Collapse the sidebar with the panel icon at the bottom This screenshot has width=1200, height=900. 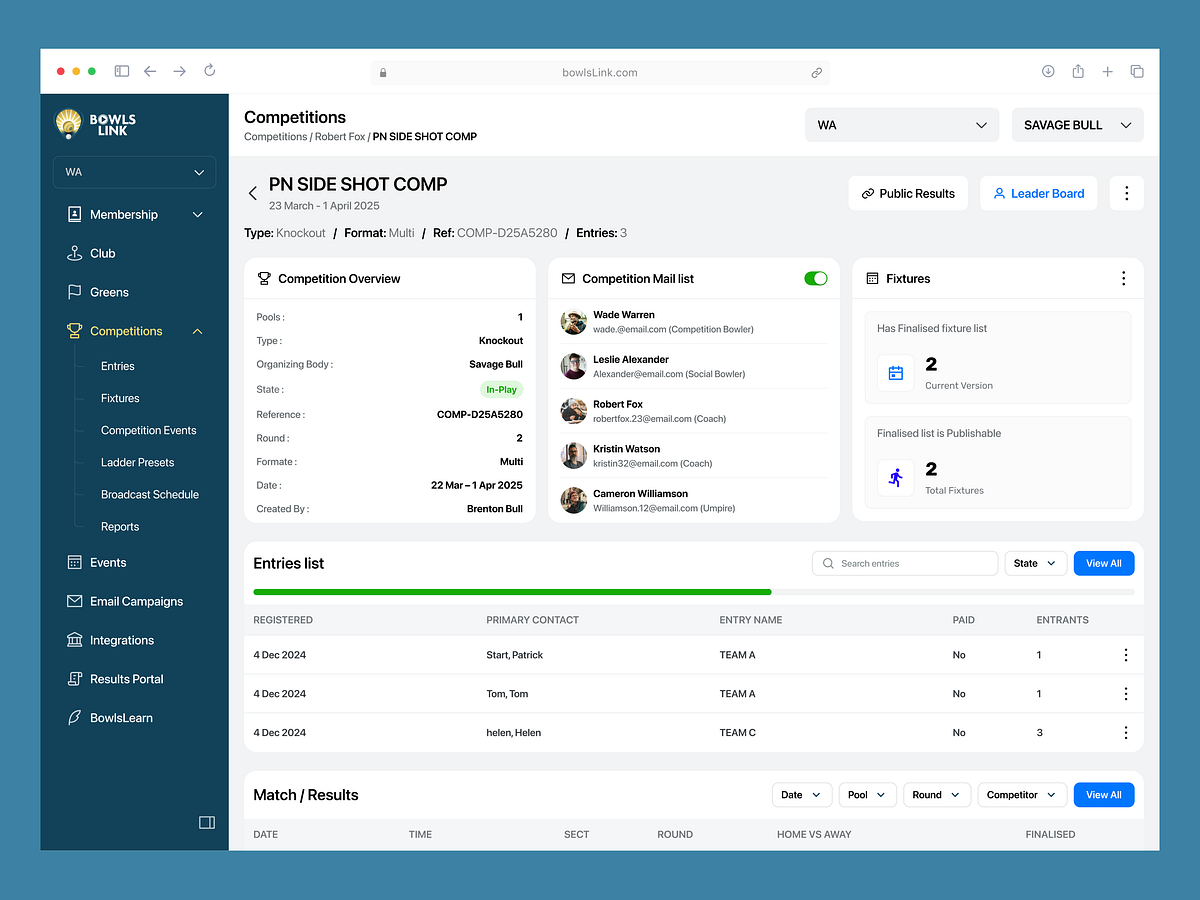pyautogui.click(x=207, y=822)
